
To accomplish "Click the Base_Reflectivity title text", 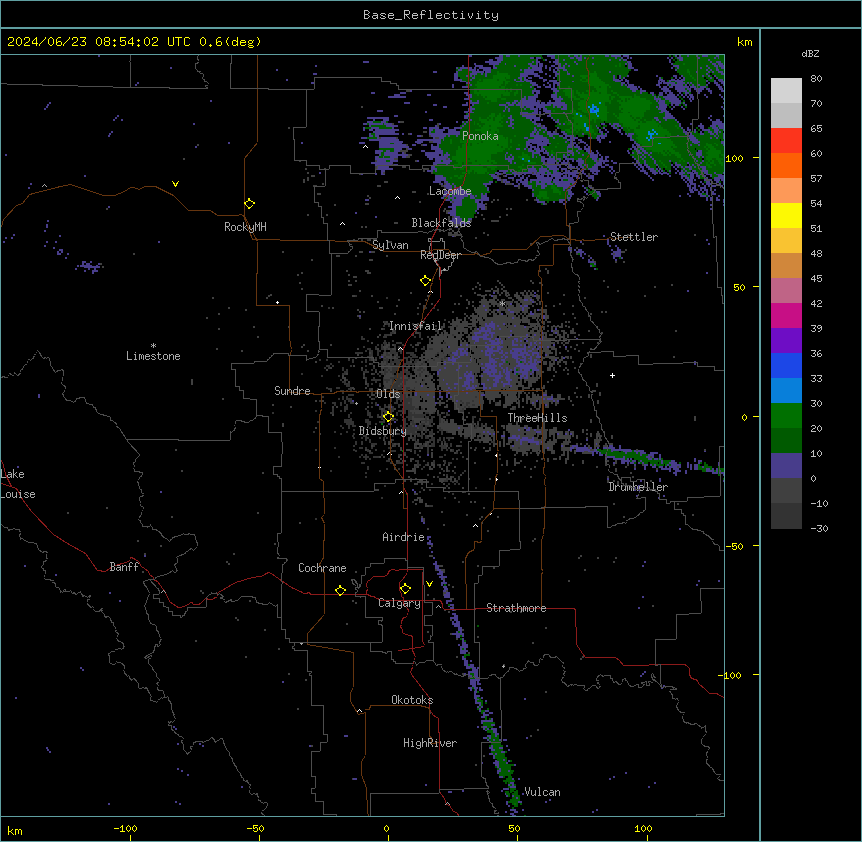I will pyautogui.click(x=431, y=15).
